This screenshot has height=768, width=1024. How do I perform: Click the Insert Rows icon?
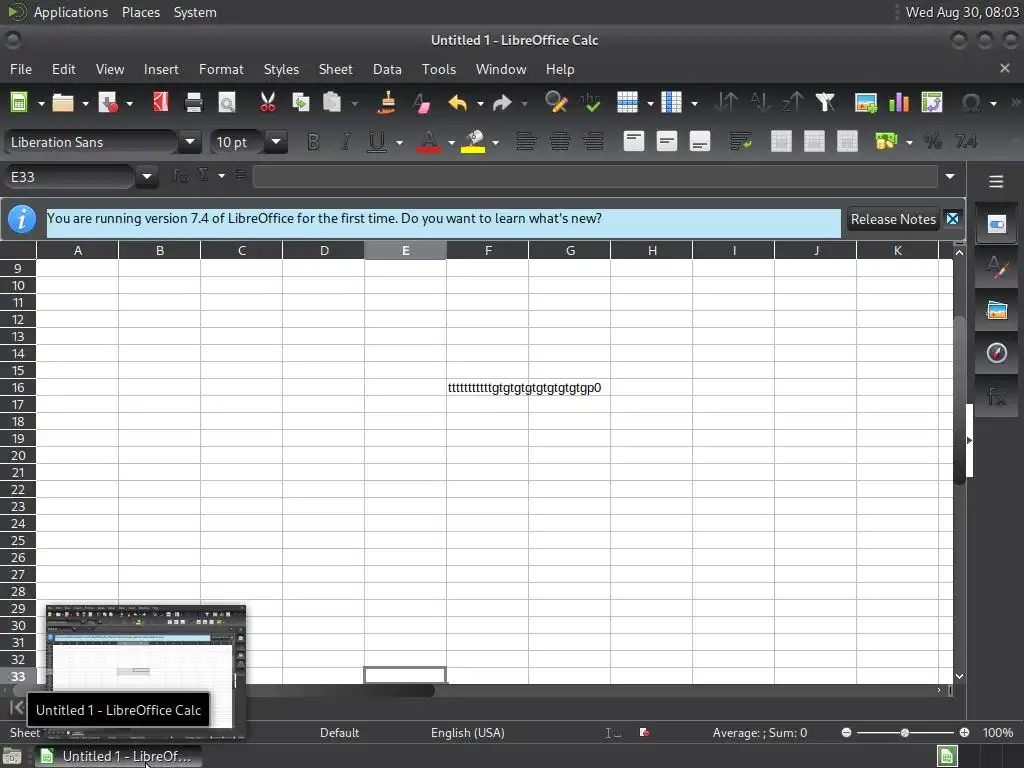[x=627, y=103]
